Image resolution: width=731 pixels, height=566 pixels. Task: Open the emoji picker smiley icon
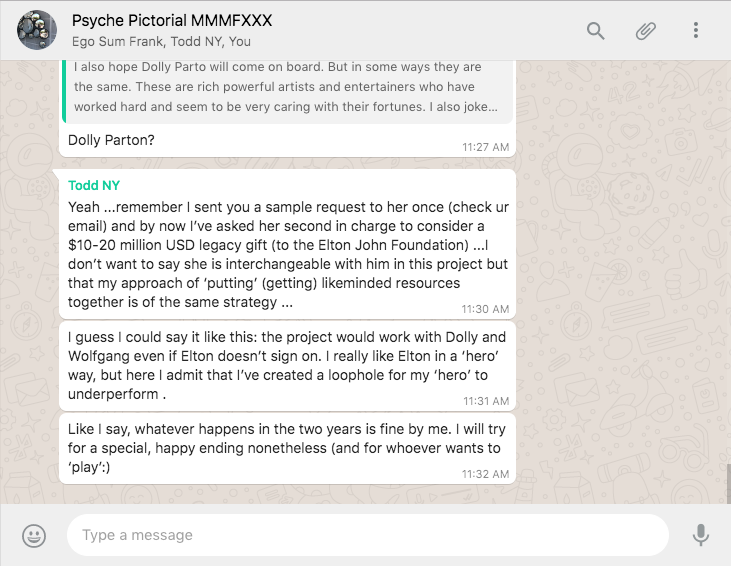[x=34, y=535]
